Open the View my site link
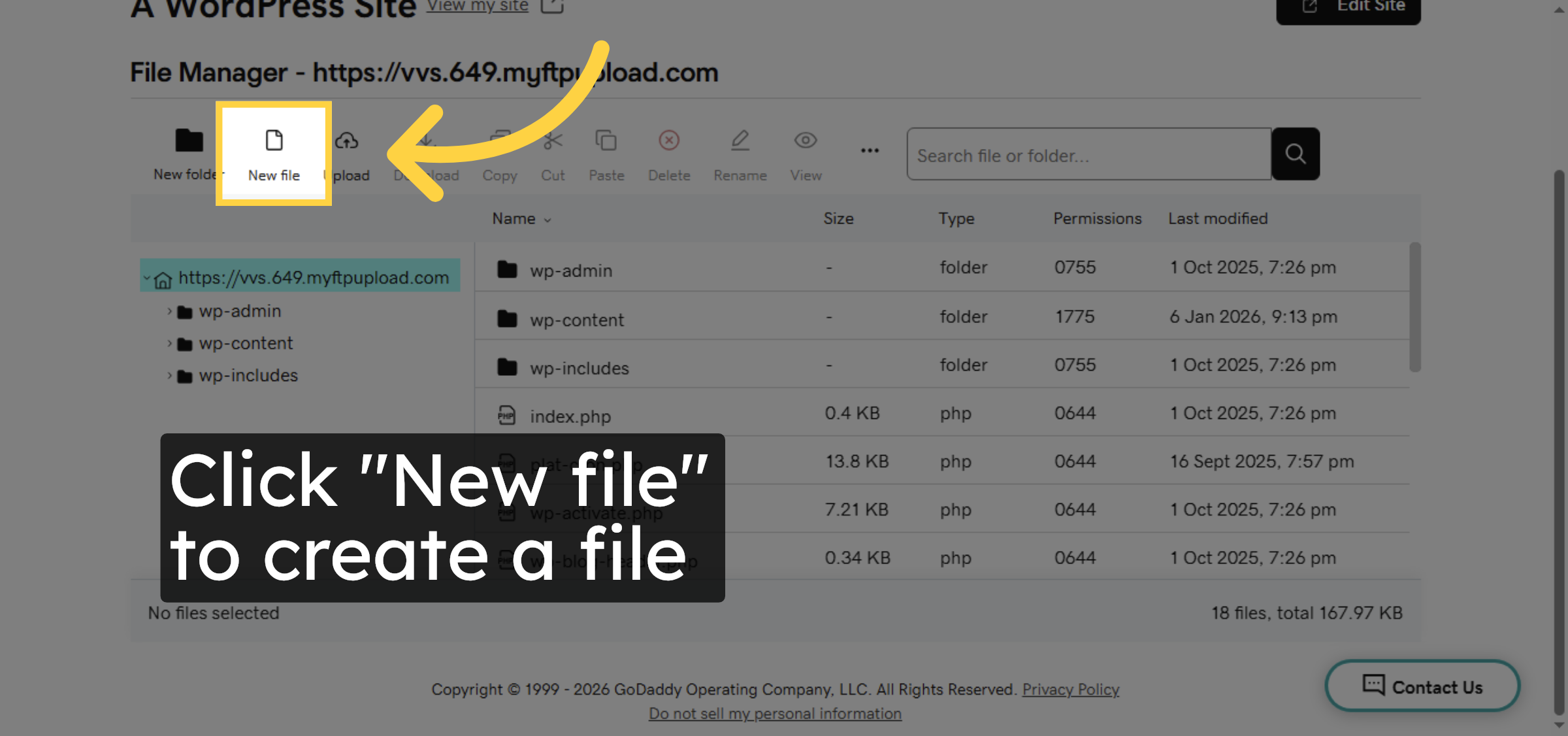This screenshot has height=736, width=1568. point(476,6)
